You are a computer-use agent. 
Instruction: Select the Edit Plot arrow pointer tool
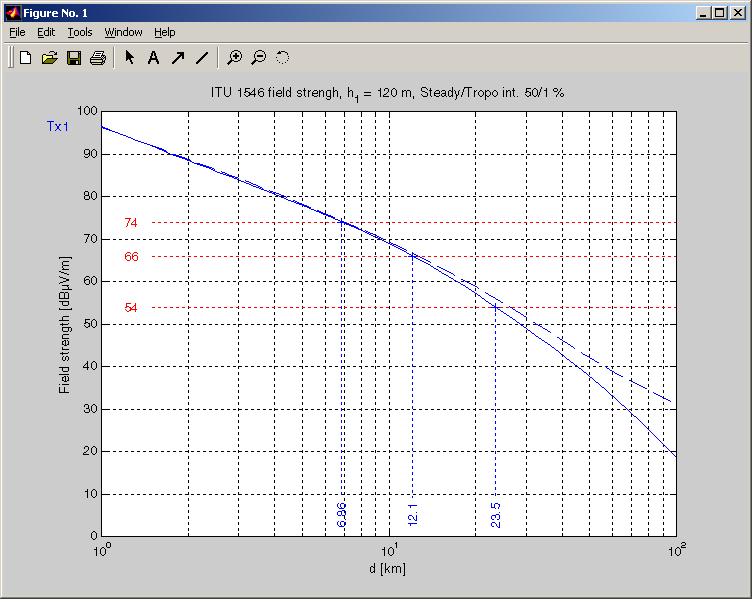pos(129,58)
